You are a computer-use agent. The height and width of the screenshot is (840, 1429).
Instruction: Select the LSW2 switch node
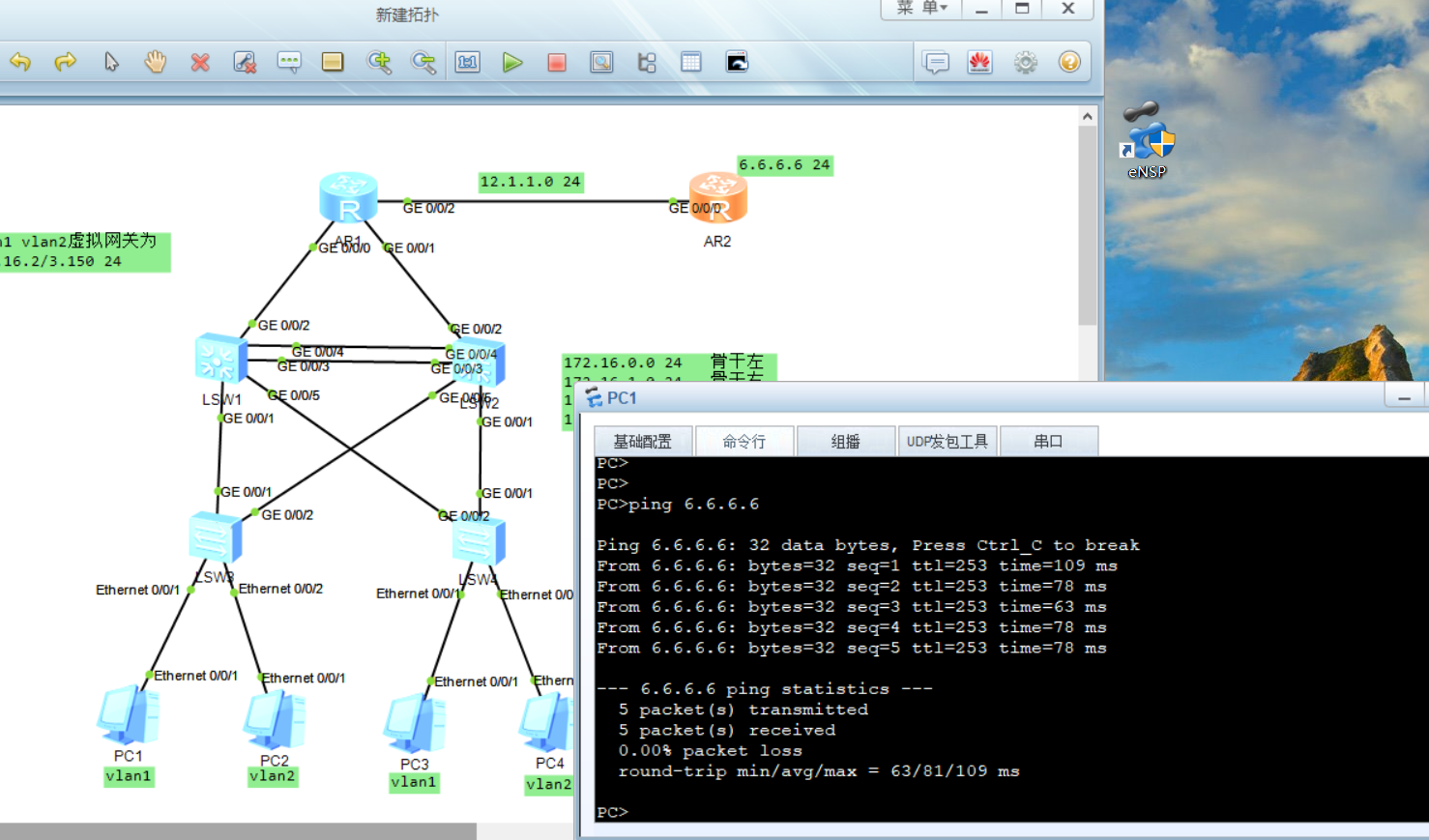481,364
